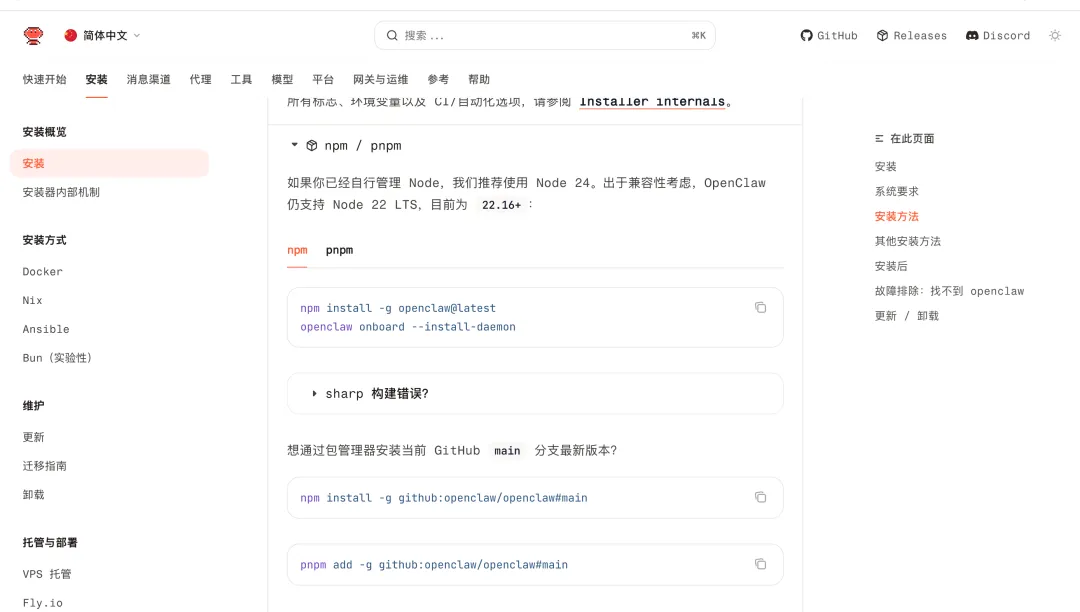The height and width of the screenshot is (612, 1080).
Task: Open the 网关与运维 tab
Action: pyautogui.click(x=381, y=79)
